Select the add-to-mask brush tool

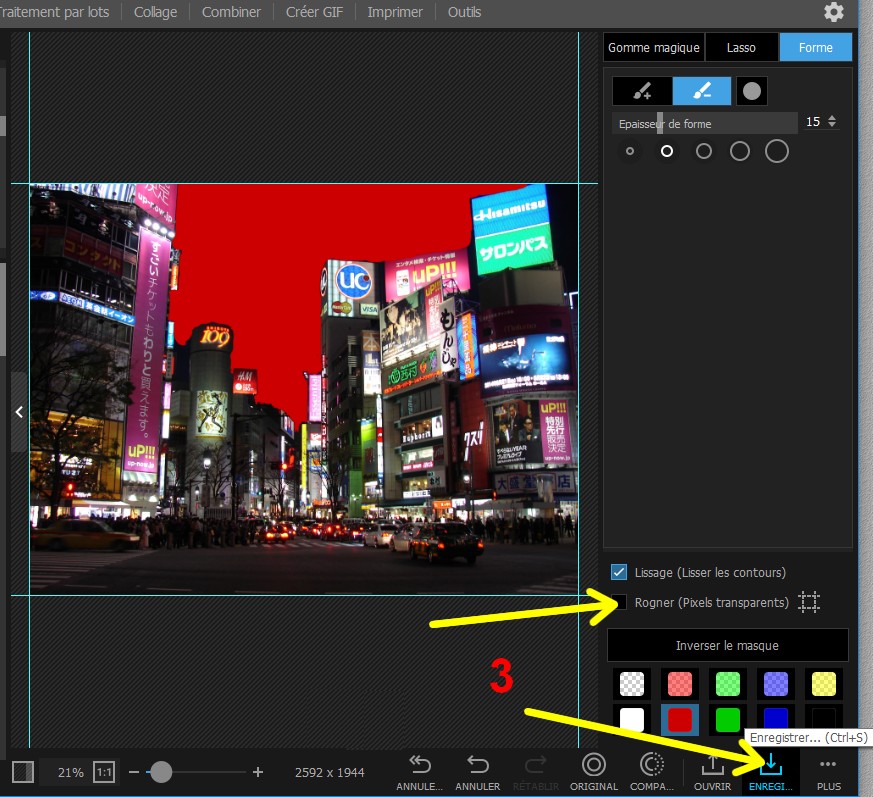pyautogui.click(x=643, y=91)
